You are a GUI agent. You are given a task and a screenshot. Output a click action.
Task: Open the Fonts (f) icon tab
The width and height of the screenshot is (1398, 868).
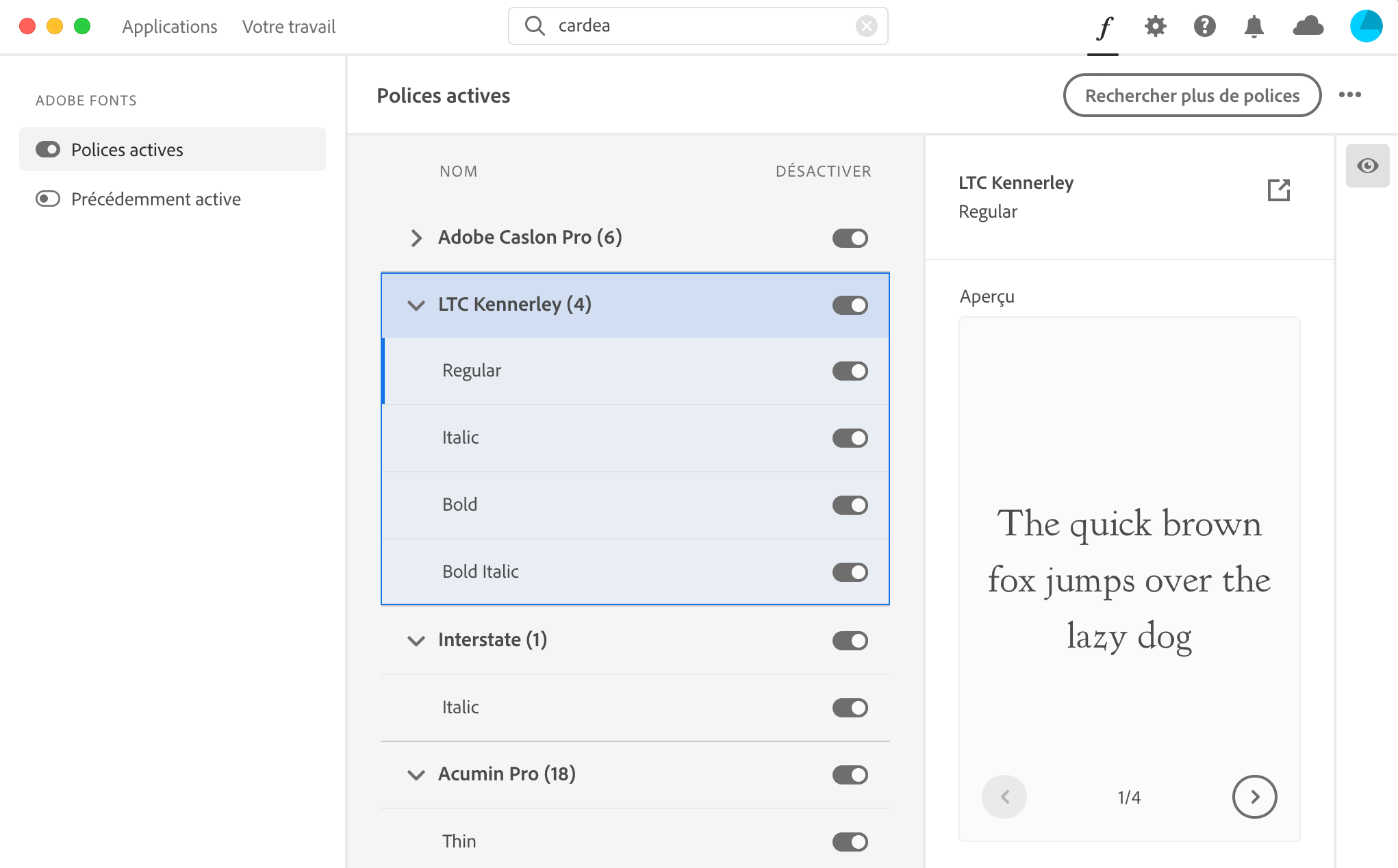click(1103, 27)
